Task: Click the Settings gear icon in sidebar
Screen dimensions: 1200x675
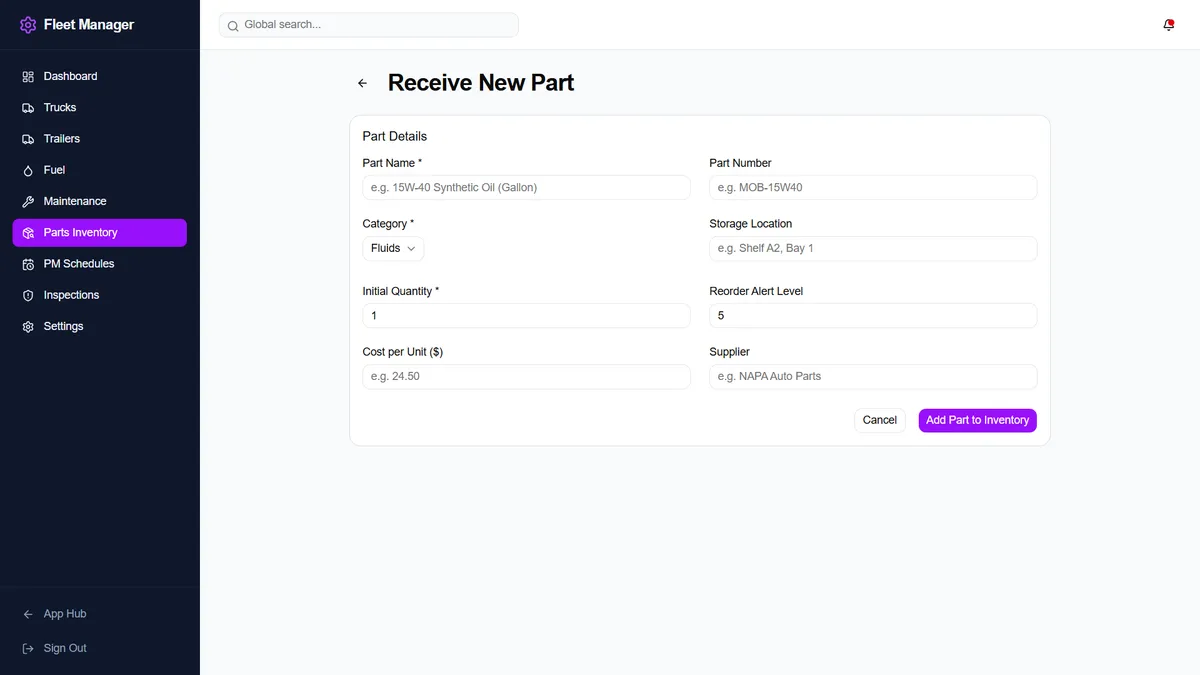Action: click(28, 327)
